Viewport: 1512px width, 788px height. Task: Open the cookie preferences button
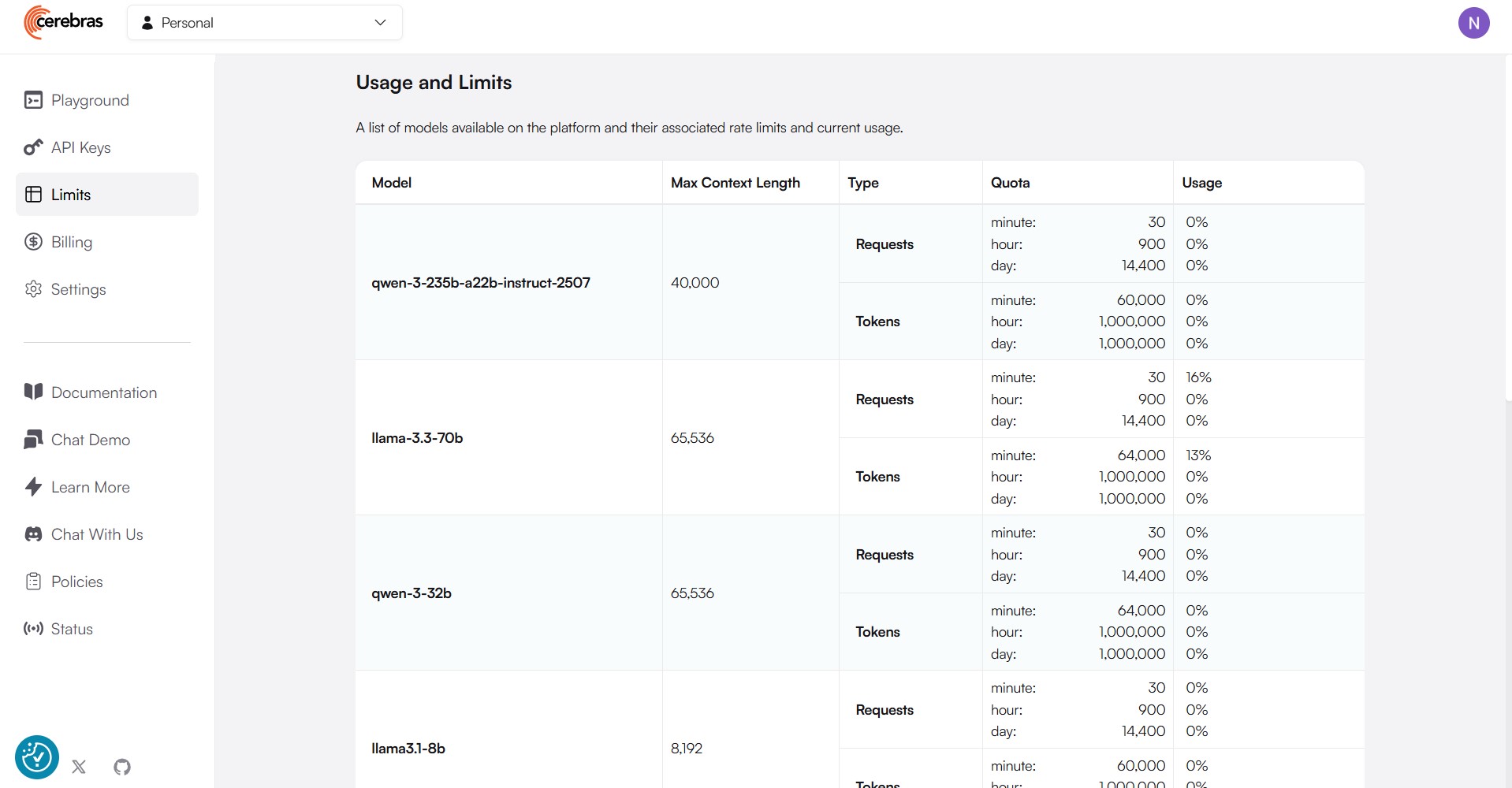[x=37, y=757]
